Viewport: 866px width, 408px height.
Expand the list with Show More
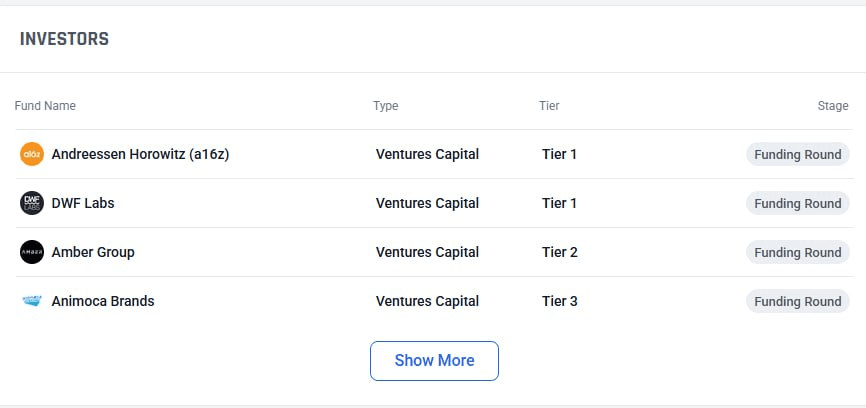(434, 361)
